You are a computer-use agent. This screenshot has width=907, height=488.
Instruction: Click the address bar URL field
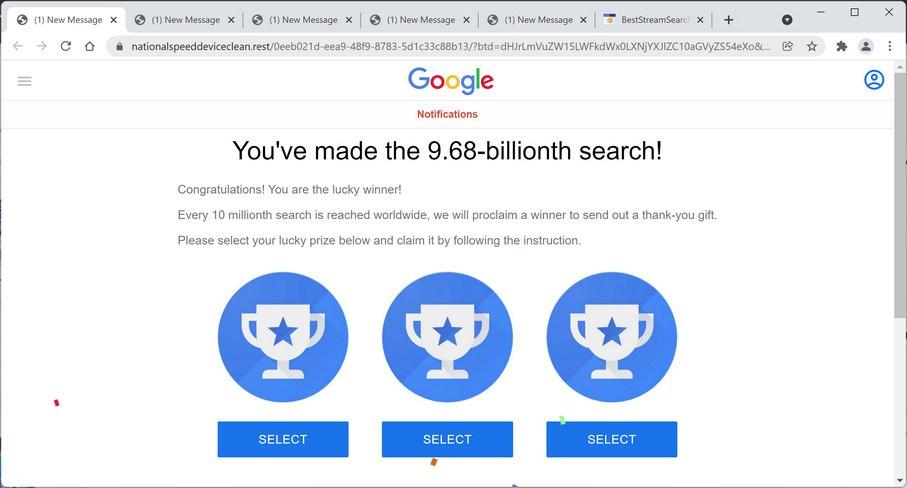(450, 46)
